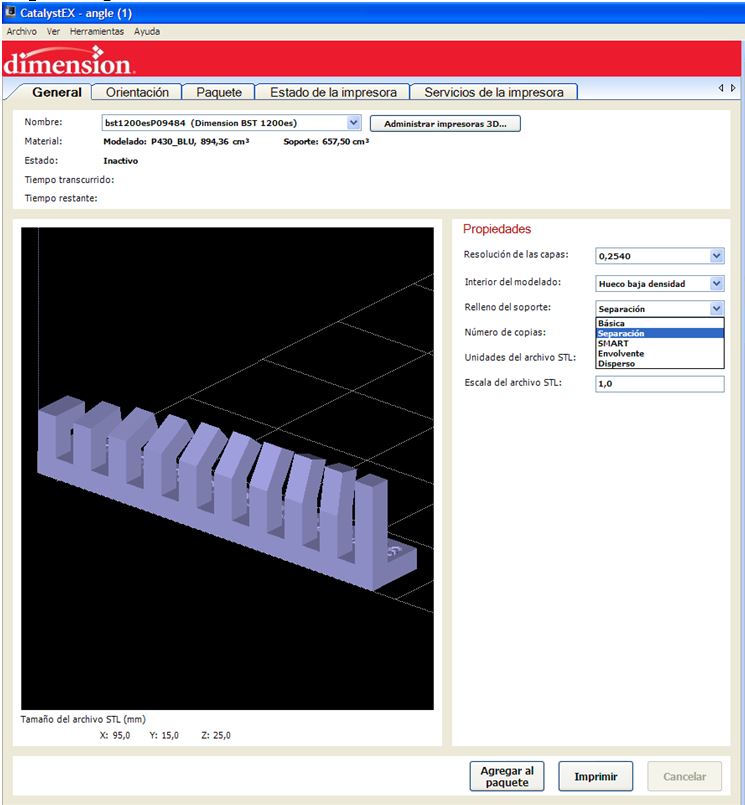The image size is (745, 805).
Task: Click the tab scroll right arrow
Action: tap(733, 88)
